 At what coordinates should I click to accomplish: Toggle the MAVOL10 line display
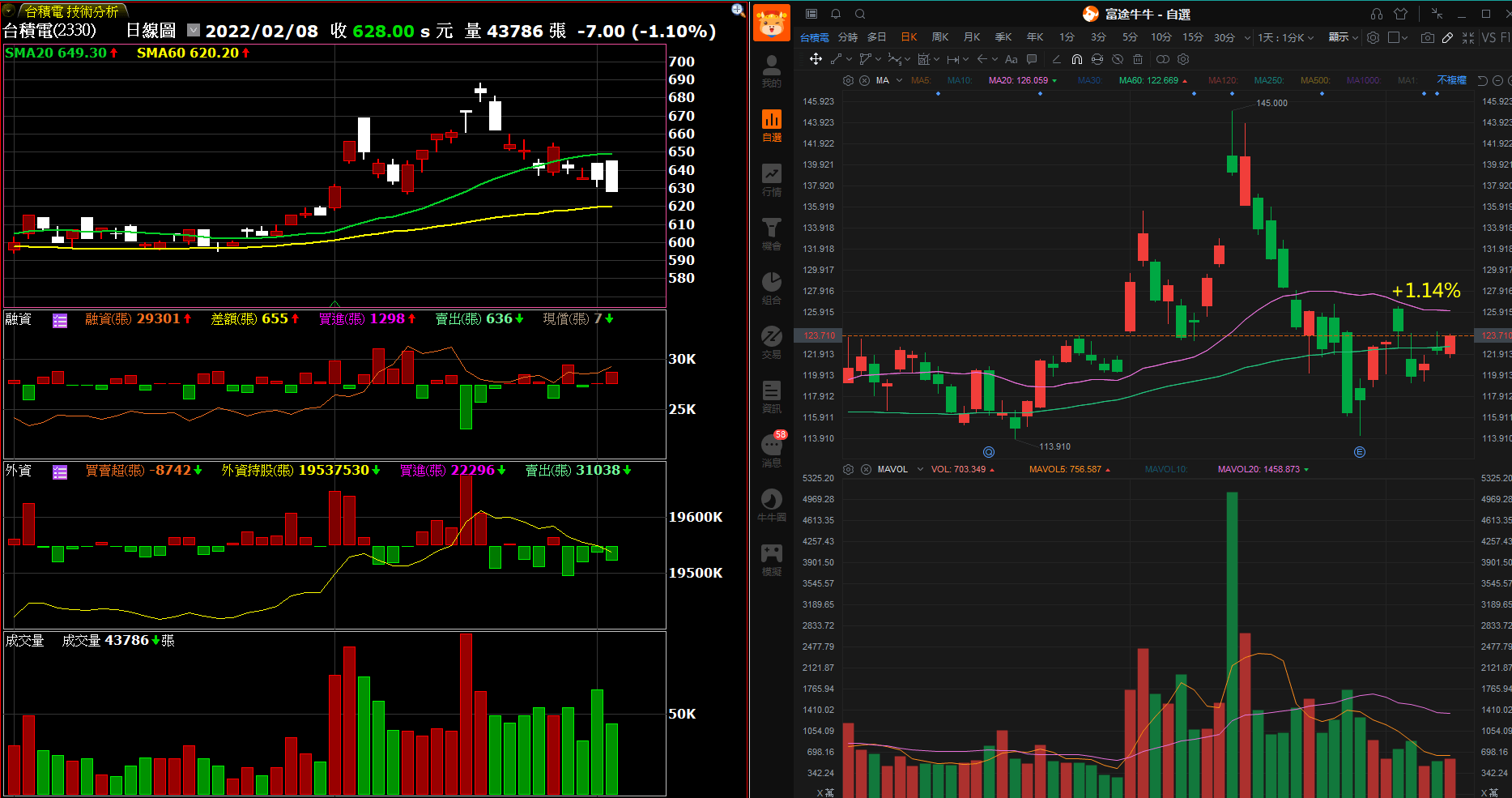pyautogui.click(x=1165, y=469)
